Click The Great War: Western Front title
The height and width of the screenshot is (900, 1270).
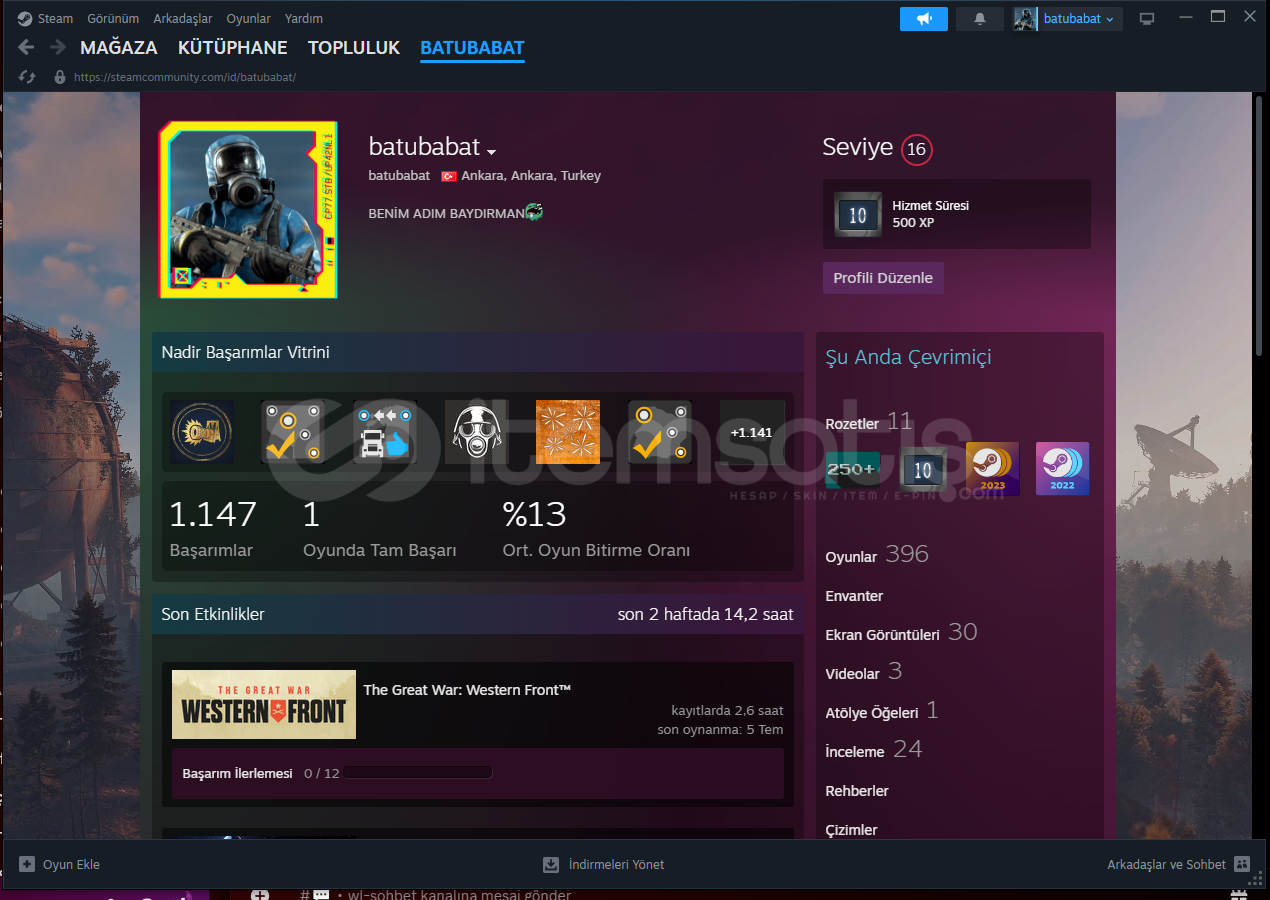tap(467, 689)
